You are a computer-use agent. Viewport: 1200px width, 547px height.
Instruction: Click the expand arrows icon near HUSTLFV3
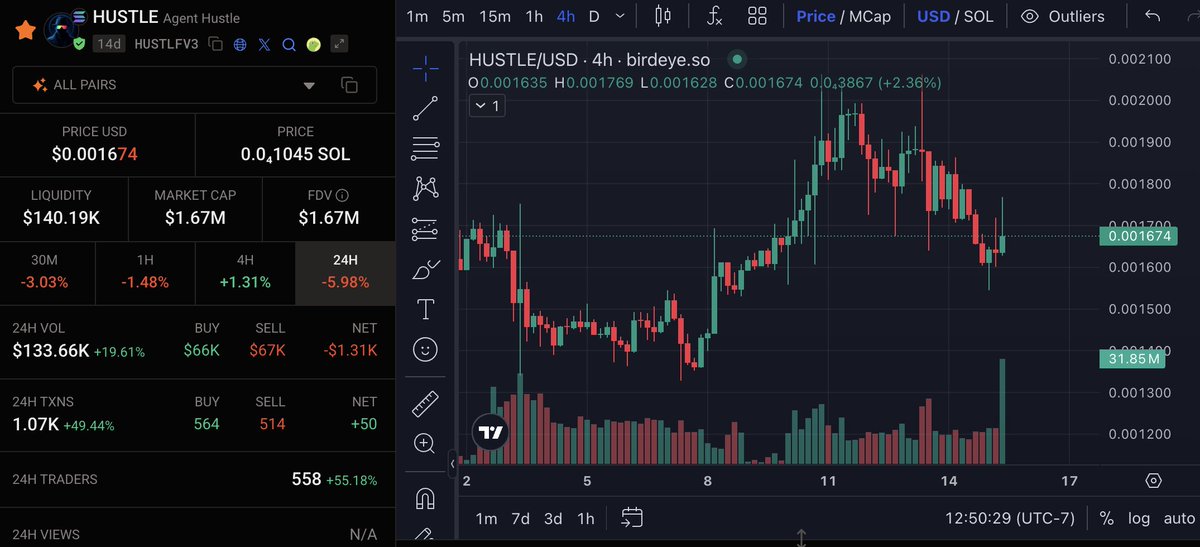tap(340, 44)
